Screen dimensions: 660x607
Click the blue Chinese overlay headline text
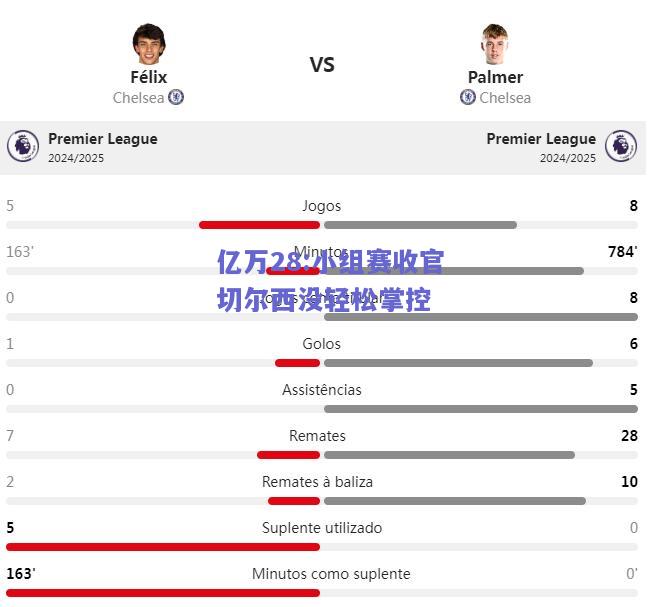click(330, 281)
